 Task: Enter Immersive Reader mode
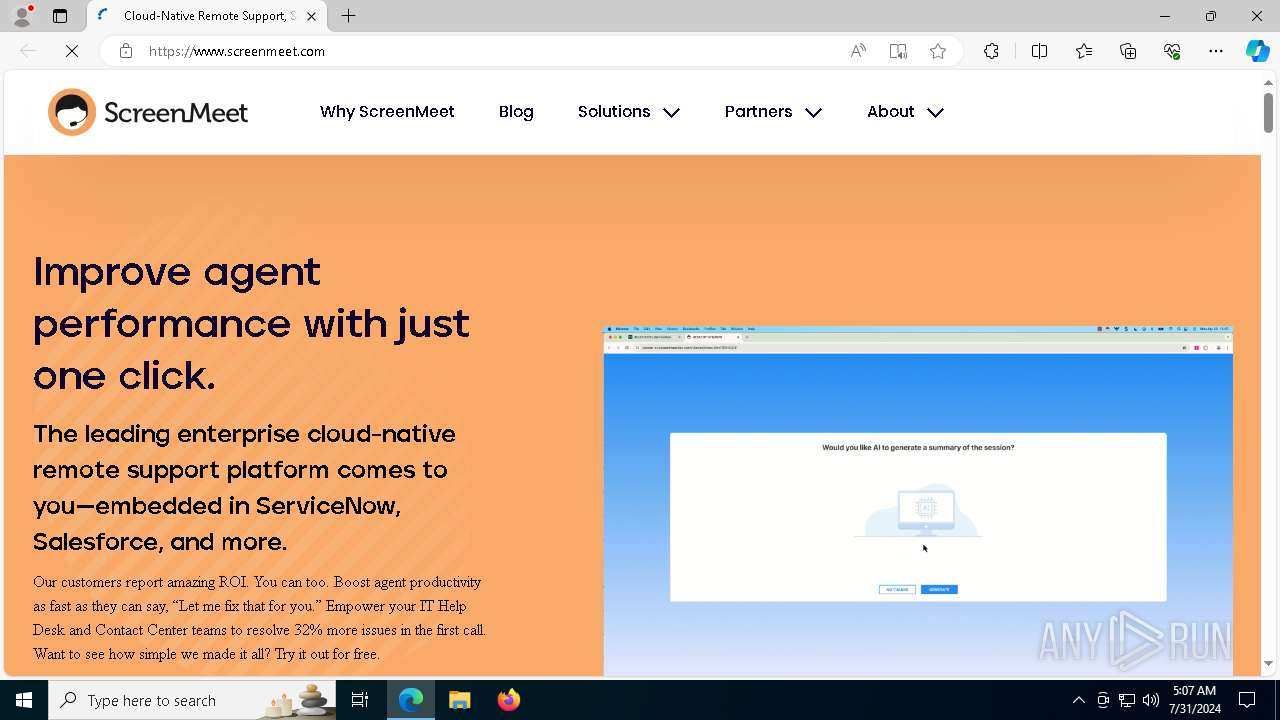[898, 51]
